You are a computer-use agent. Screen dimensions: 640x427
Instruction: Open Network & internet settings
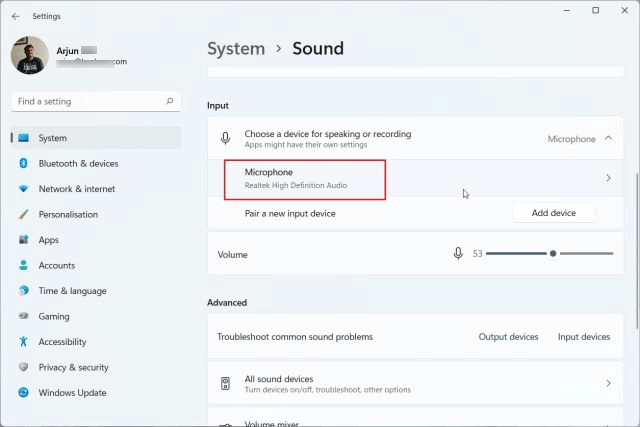[x=76, y=189]
